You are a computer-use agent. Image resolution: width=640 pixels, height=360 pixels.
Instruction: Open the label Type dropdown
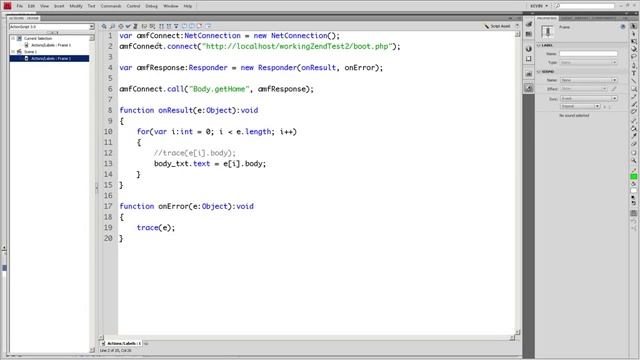click(x=588, y=62)
